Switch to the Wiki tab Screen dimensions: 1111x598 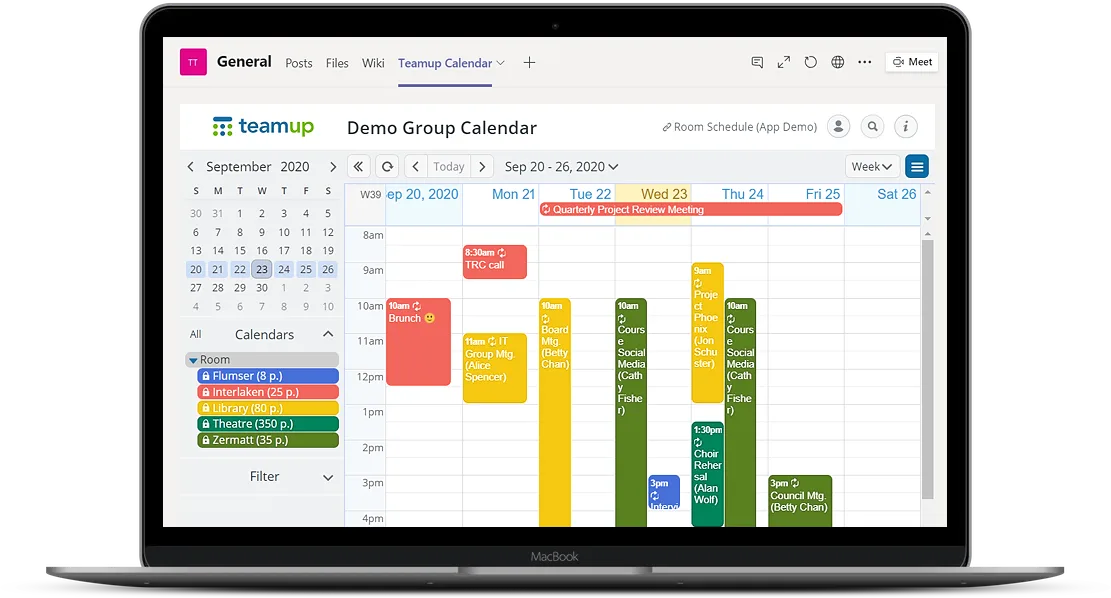(x=373, y=63)
